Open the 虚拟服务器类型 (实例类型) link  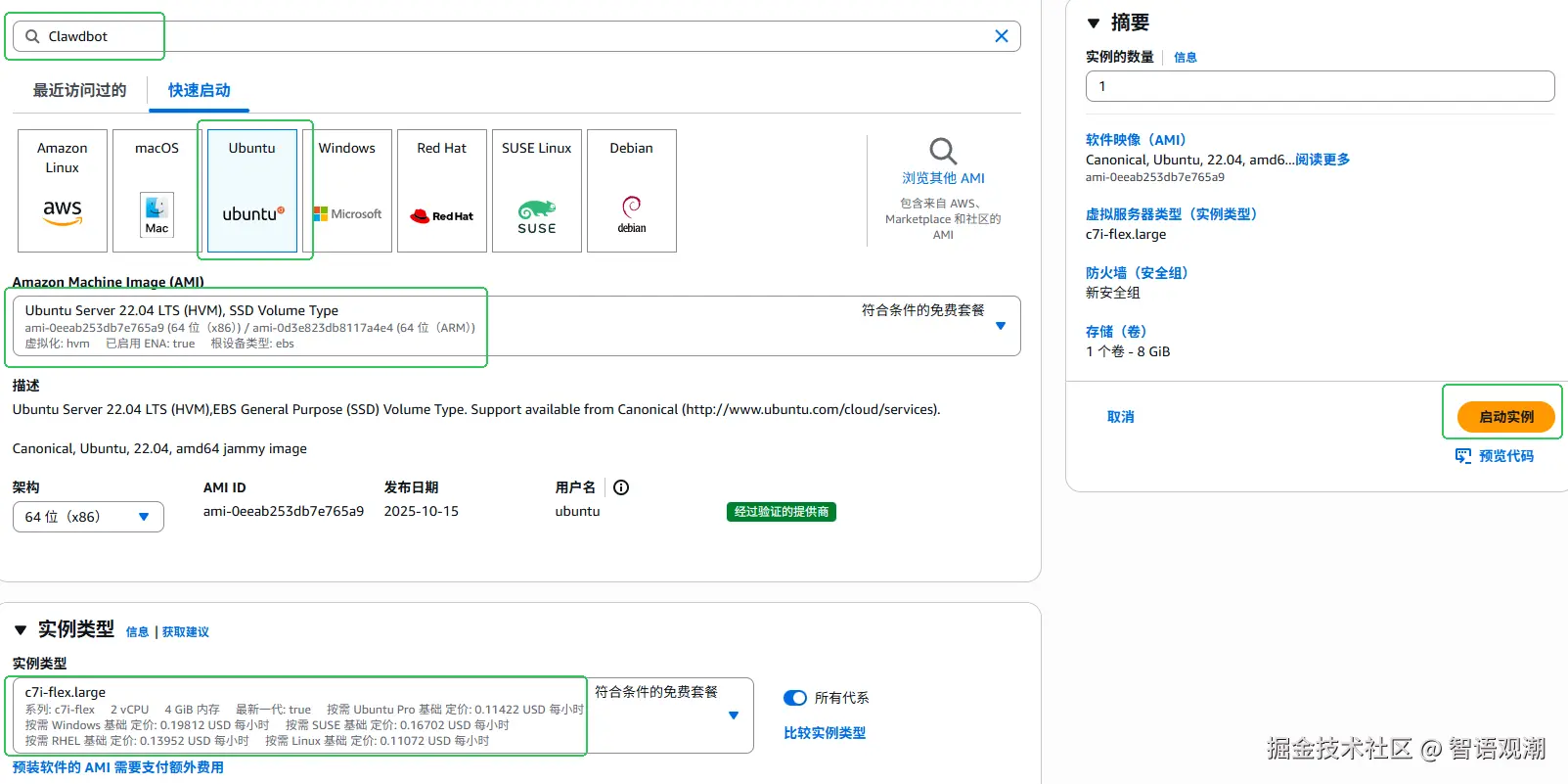1172,214
